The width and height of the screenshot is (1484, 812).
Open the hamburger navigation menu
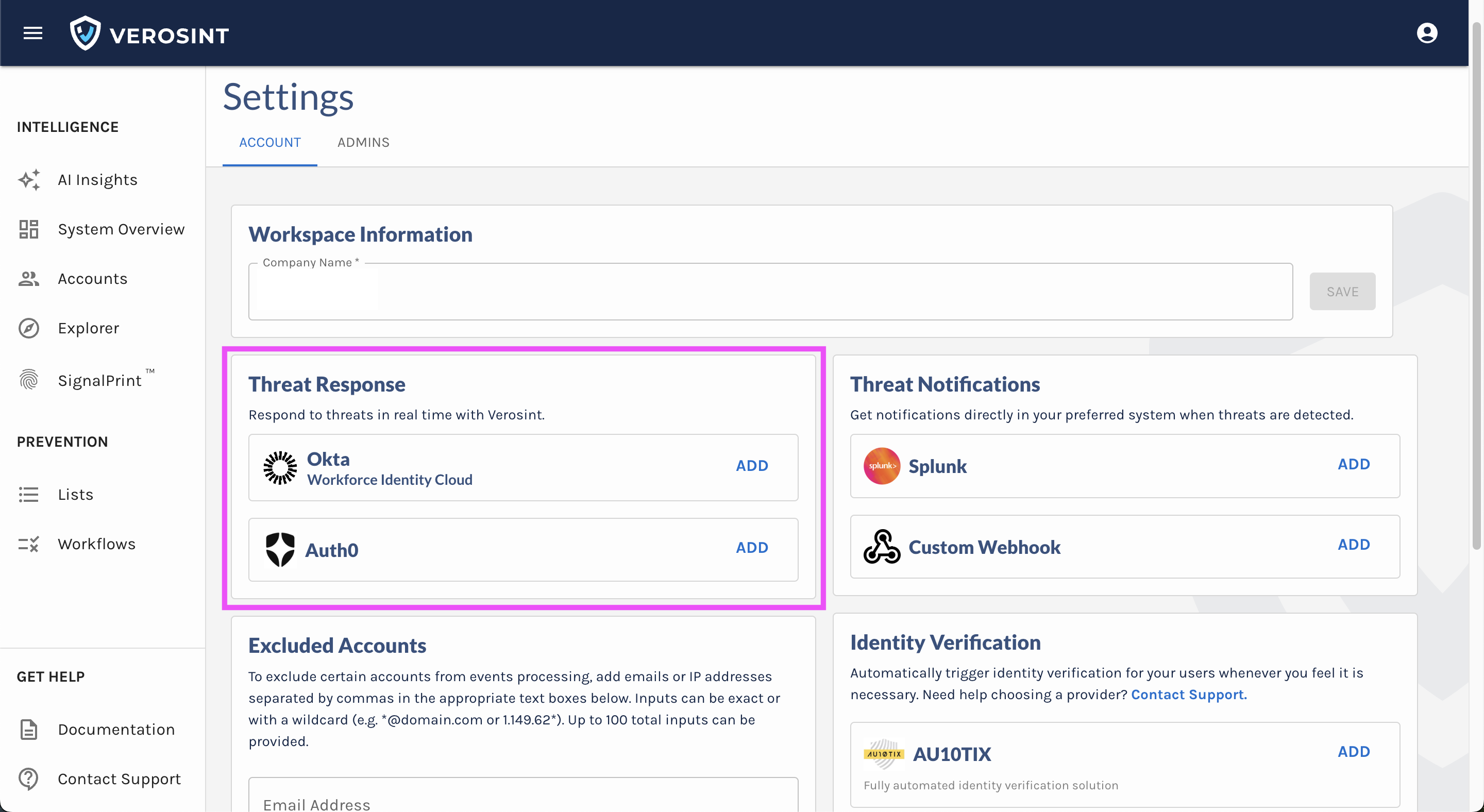(33, 33)
